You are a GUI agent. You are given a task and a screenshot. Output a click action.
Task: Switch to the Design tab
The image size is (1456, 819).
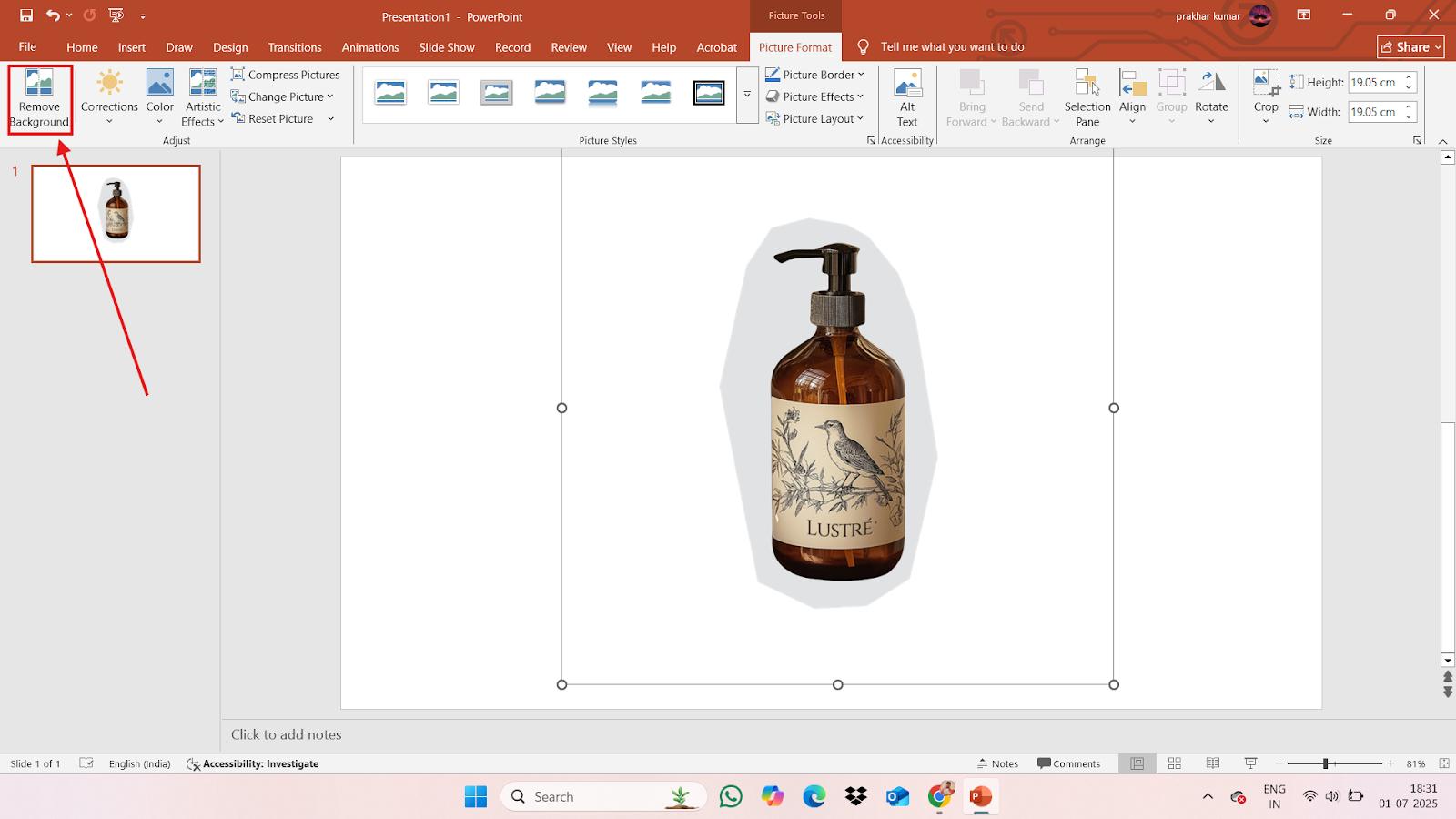230,47
